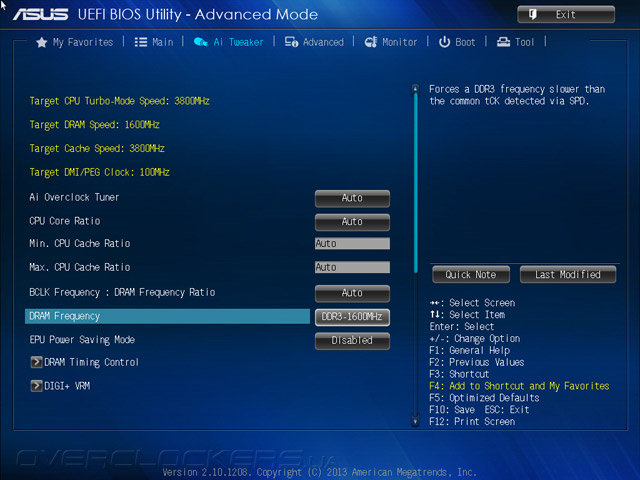Click the F1: General Help hint
This screenshot has width=640, height=480.
(x=469, y=351)
